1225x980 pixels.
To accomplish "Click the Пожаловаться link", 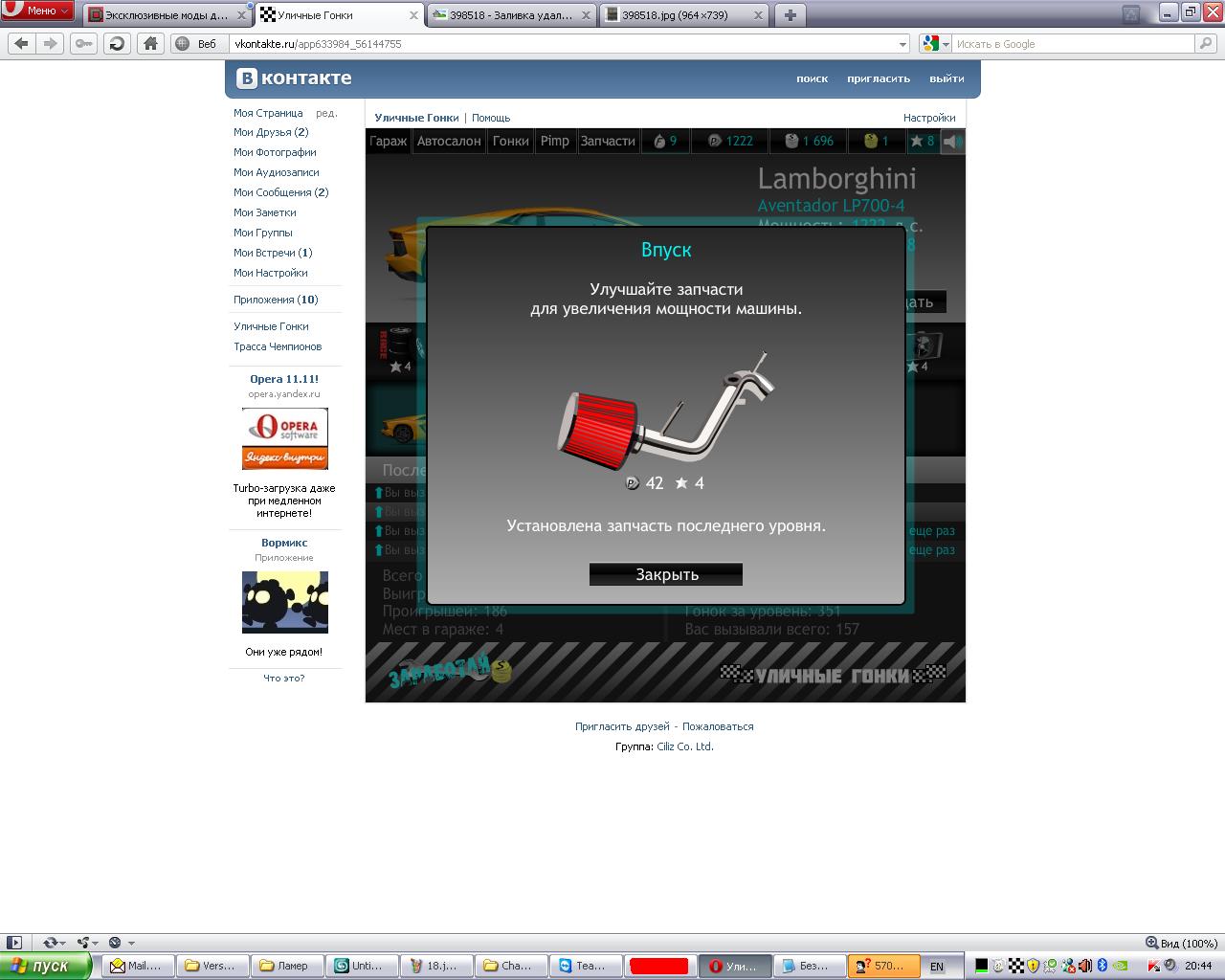I will point(718,726).
